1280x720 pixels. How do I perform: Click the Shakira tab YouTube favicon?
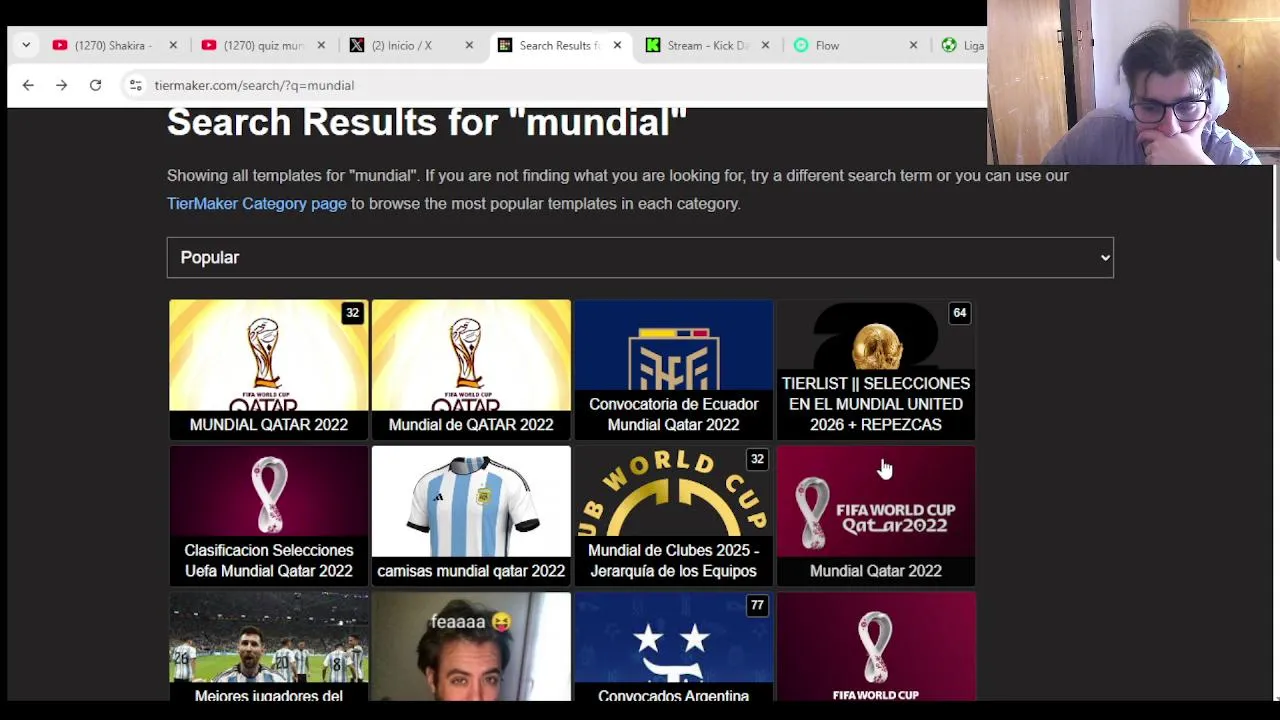(60, 45)
